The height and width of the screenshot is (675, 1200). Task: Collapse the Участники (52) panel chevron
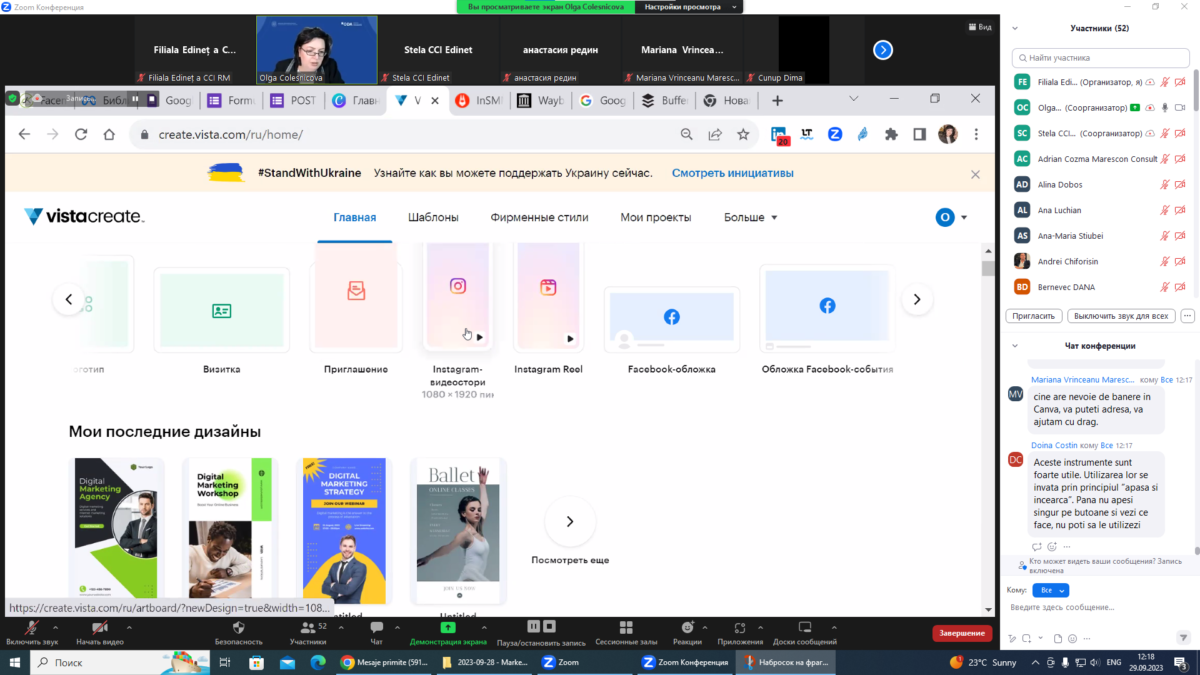(1016, 28)
